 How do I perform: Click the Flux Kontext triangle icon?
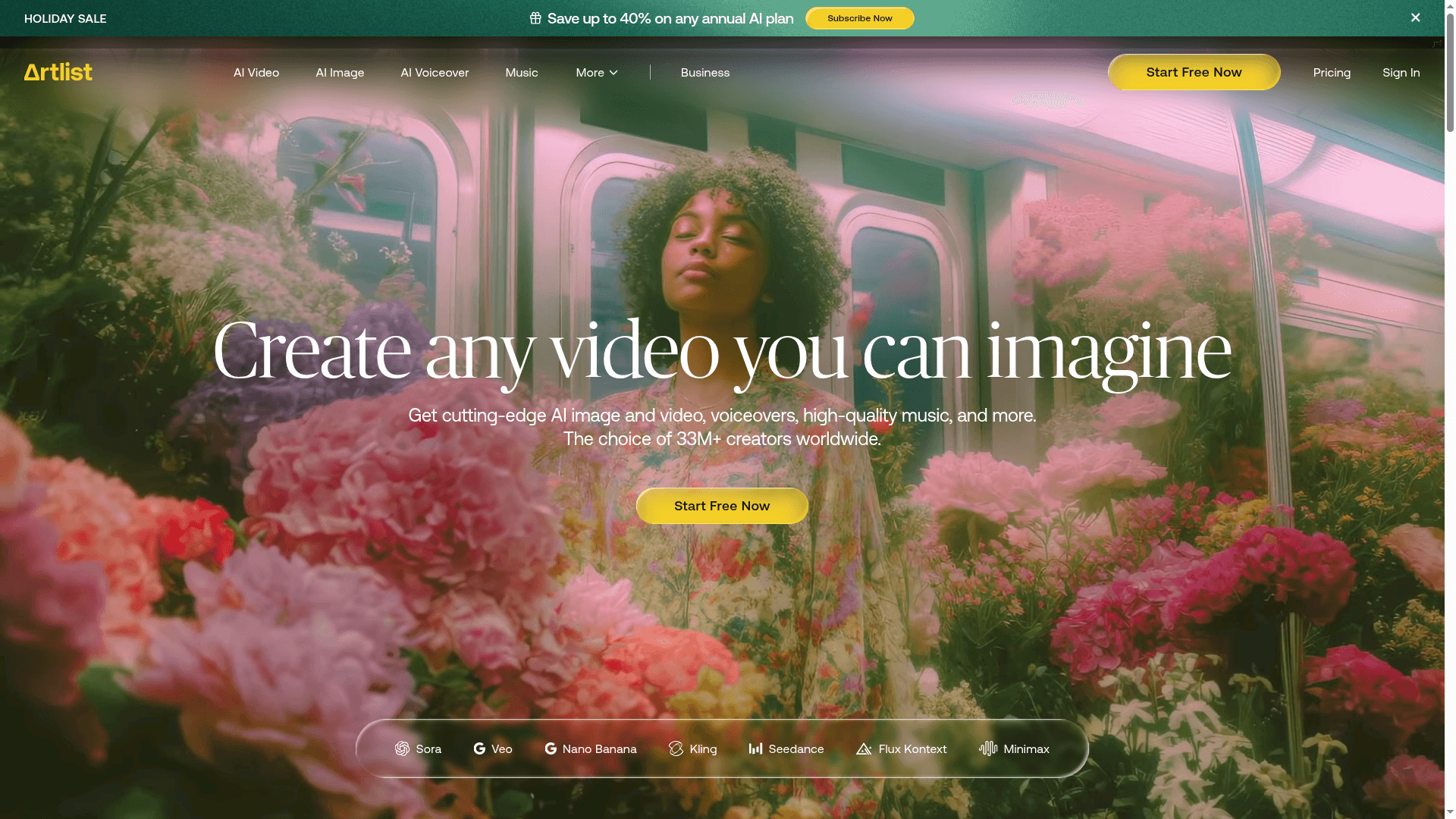[x=864, y=748]
